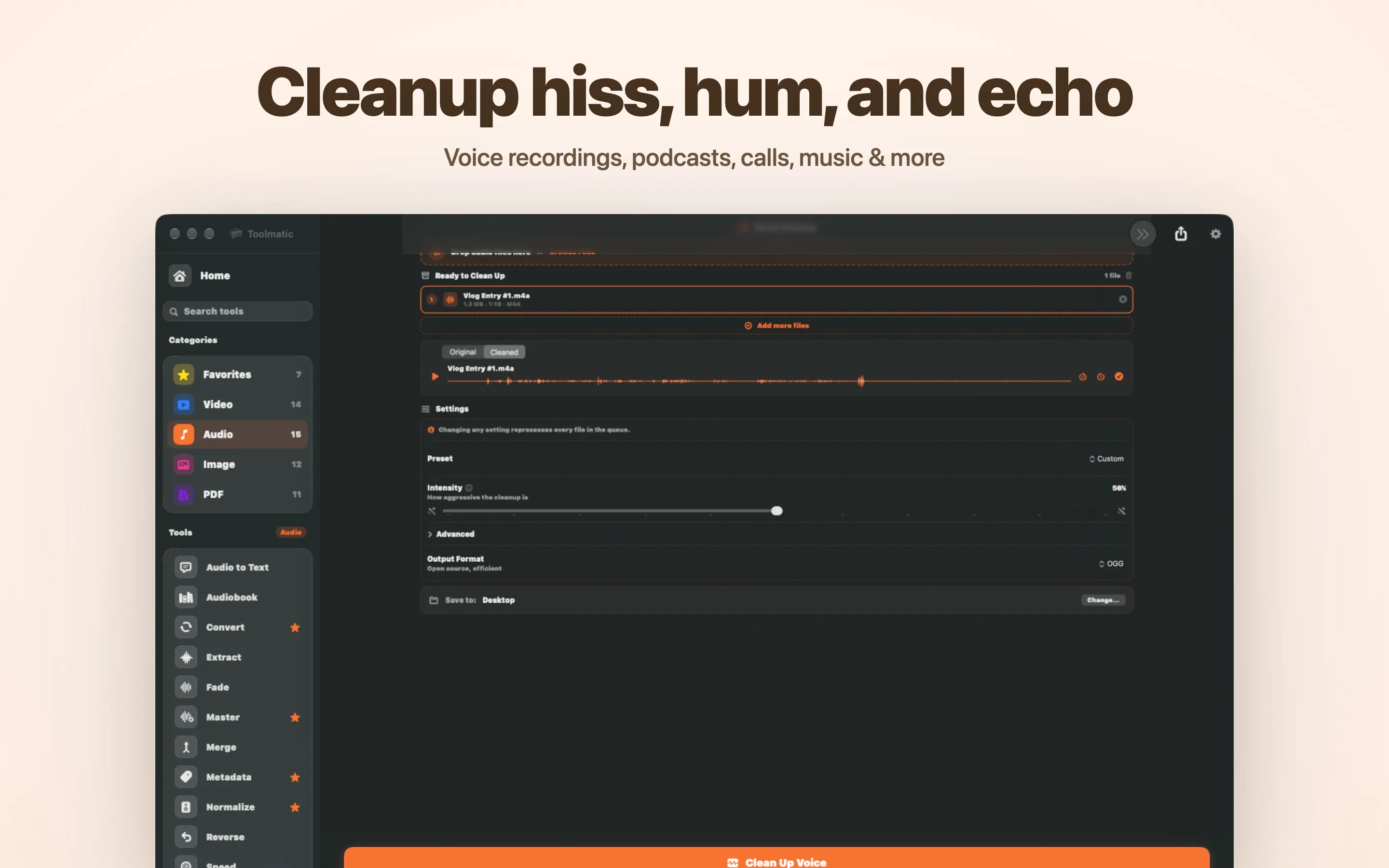
Task: Open the Extract tool
Action: 237,657
